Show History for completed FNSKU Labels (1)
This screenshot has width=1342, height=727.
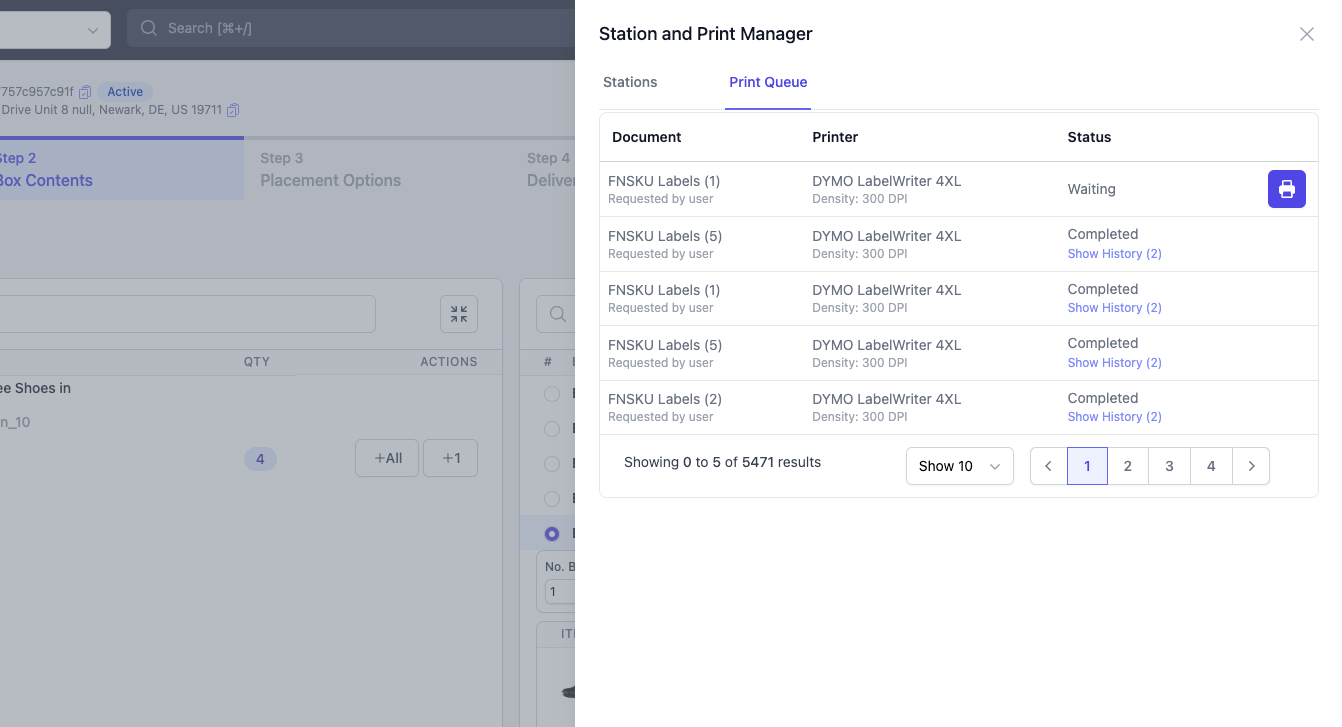tap(1114, 308)
